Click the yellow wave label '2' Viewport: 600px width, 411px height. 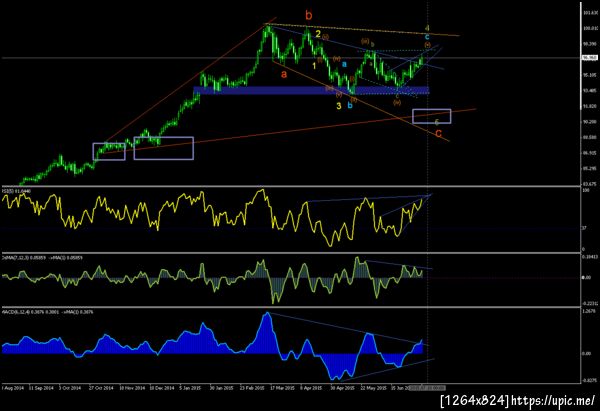[x=318, y=34]
